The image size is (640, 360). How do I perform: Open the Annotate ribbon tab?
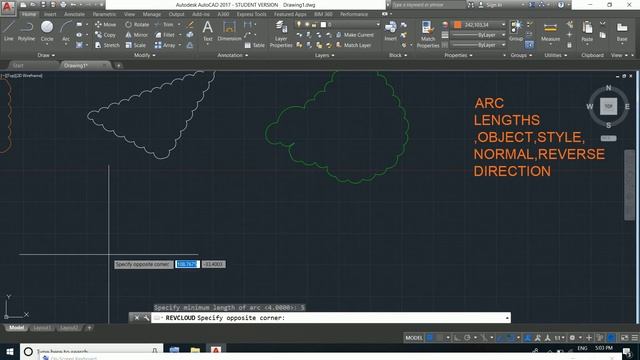click(74, 14)
